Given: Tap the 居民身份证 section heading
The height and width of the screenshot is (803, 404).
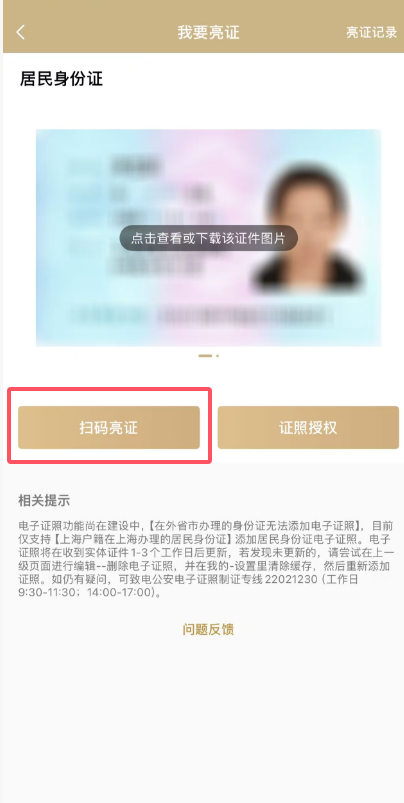Looking at the screenshot, I should (61, 79).
